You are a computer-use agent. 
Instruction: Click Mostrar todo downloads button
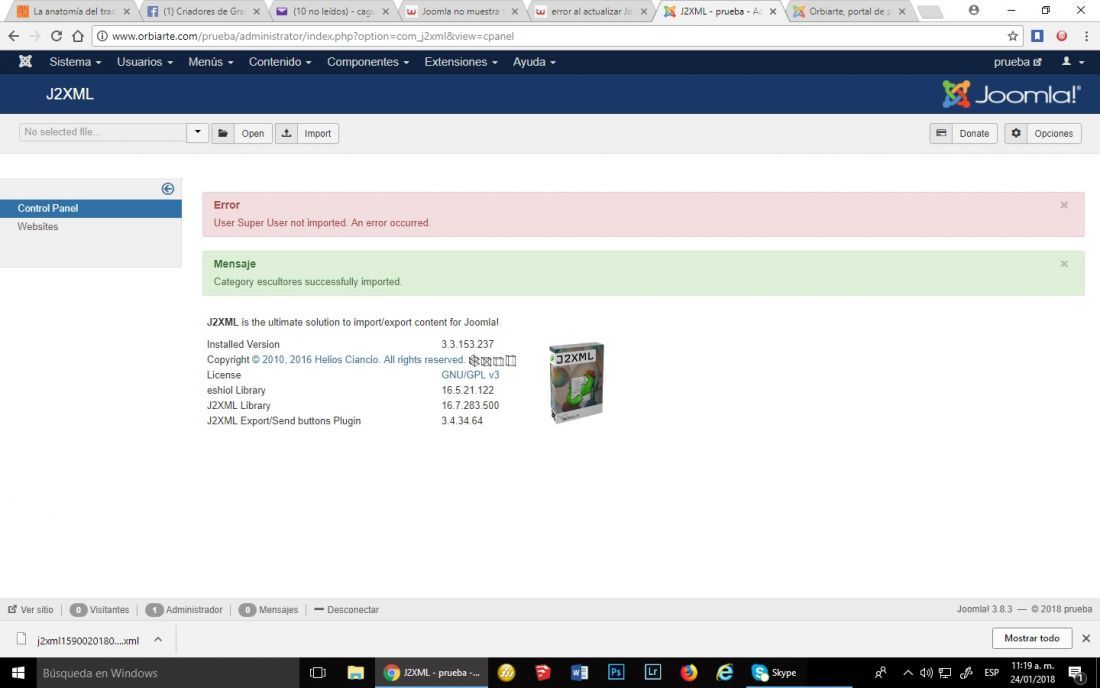pyautogui.click(x=1031, y=638)
